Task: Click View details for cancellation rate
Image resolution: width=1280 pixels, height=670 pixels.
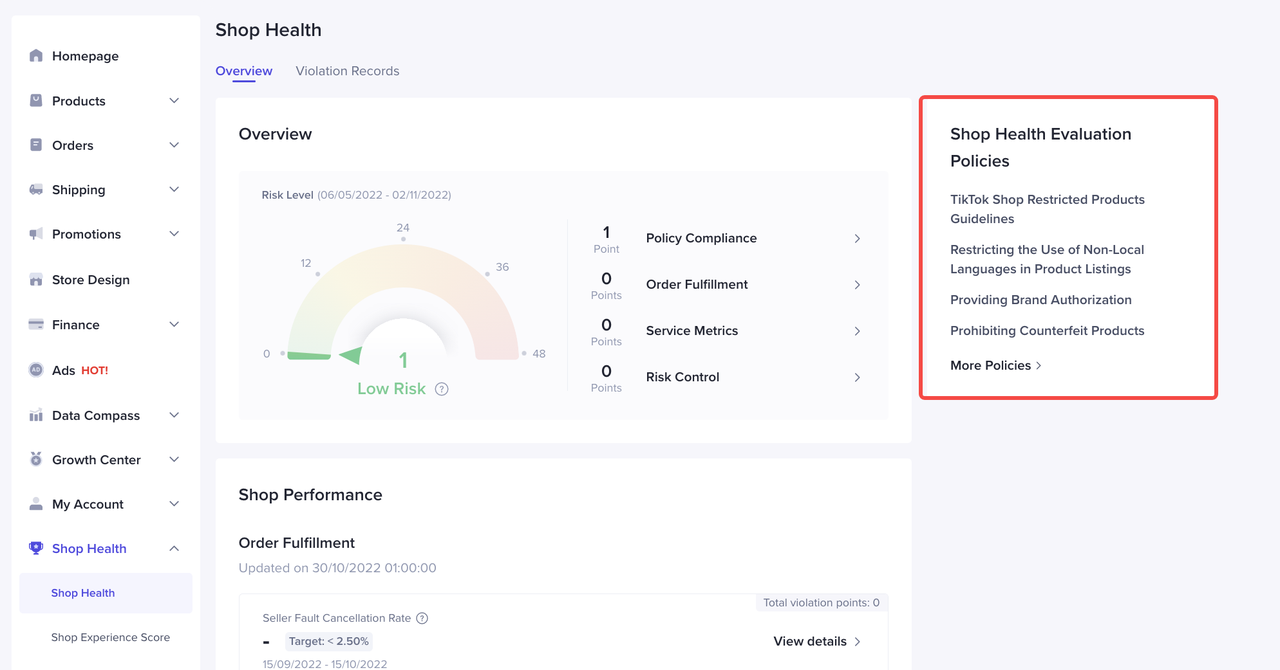Action: [816, 641]
